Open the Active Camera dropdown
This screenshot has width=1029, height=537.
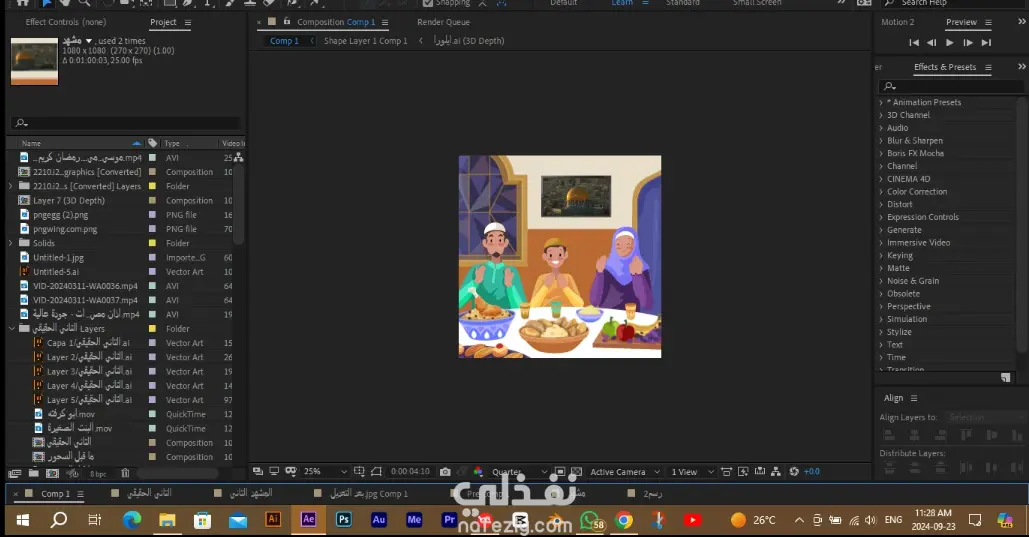625,471
